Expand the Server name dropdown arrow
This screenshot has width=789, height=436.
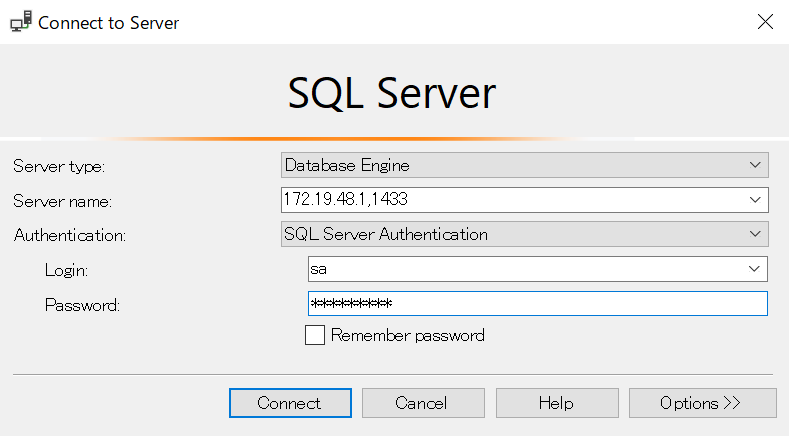point(755,200)
